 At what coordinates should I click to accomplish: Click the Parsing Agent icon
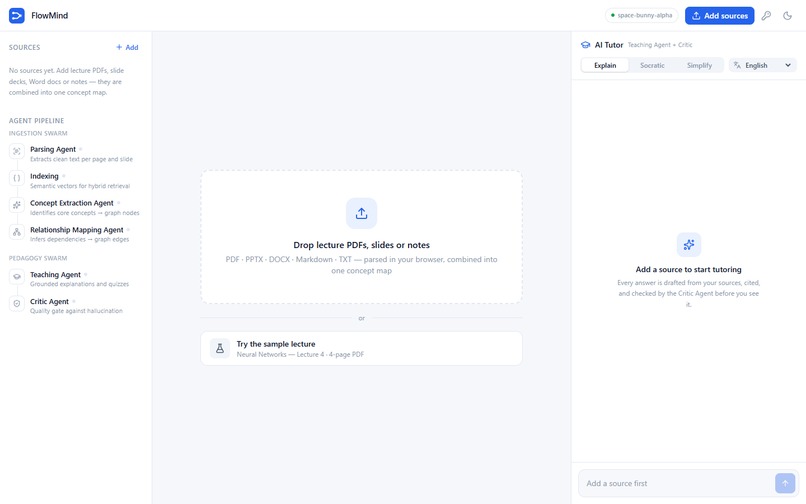tap(17, 151)
